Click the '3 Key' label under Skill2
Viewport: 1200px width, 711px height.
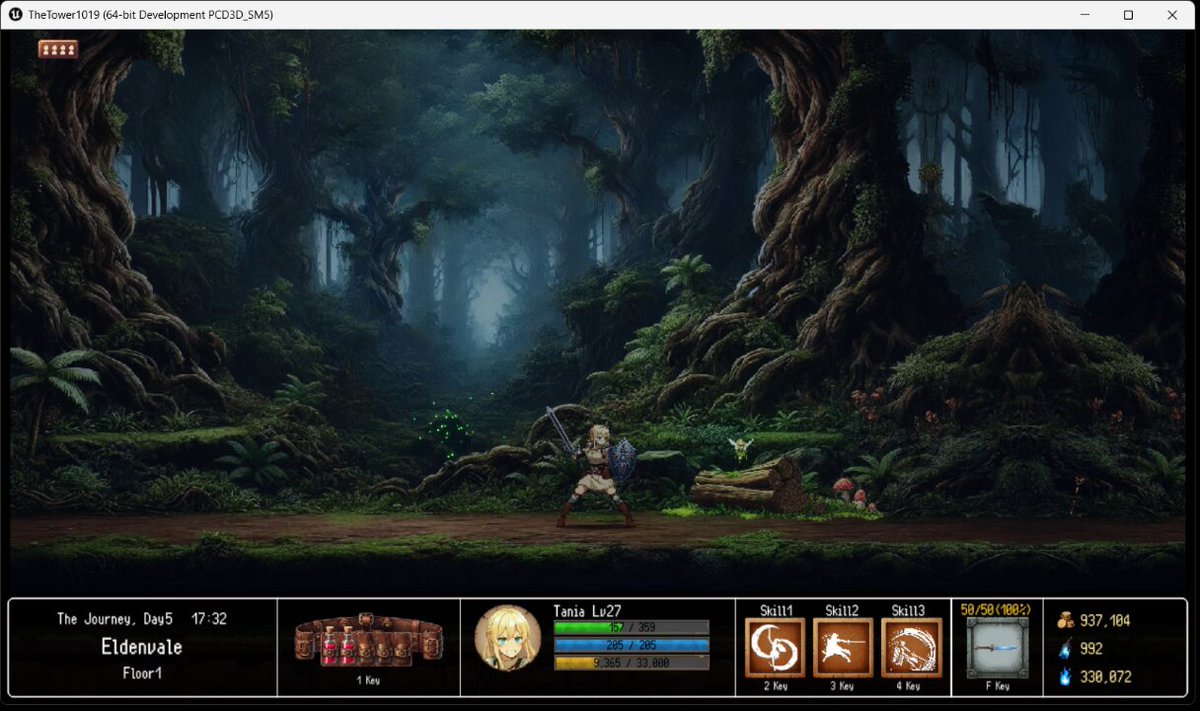(842, 687)
